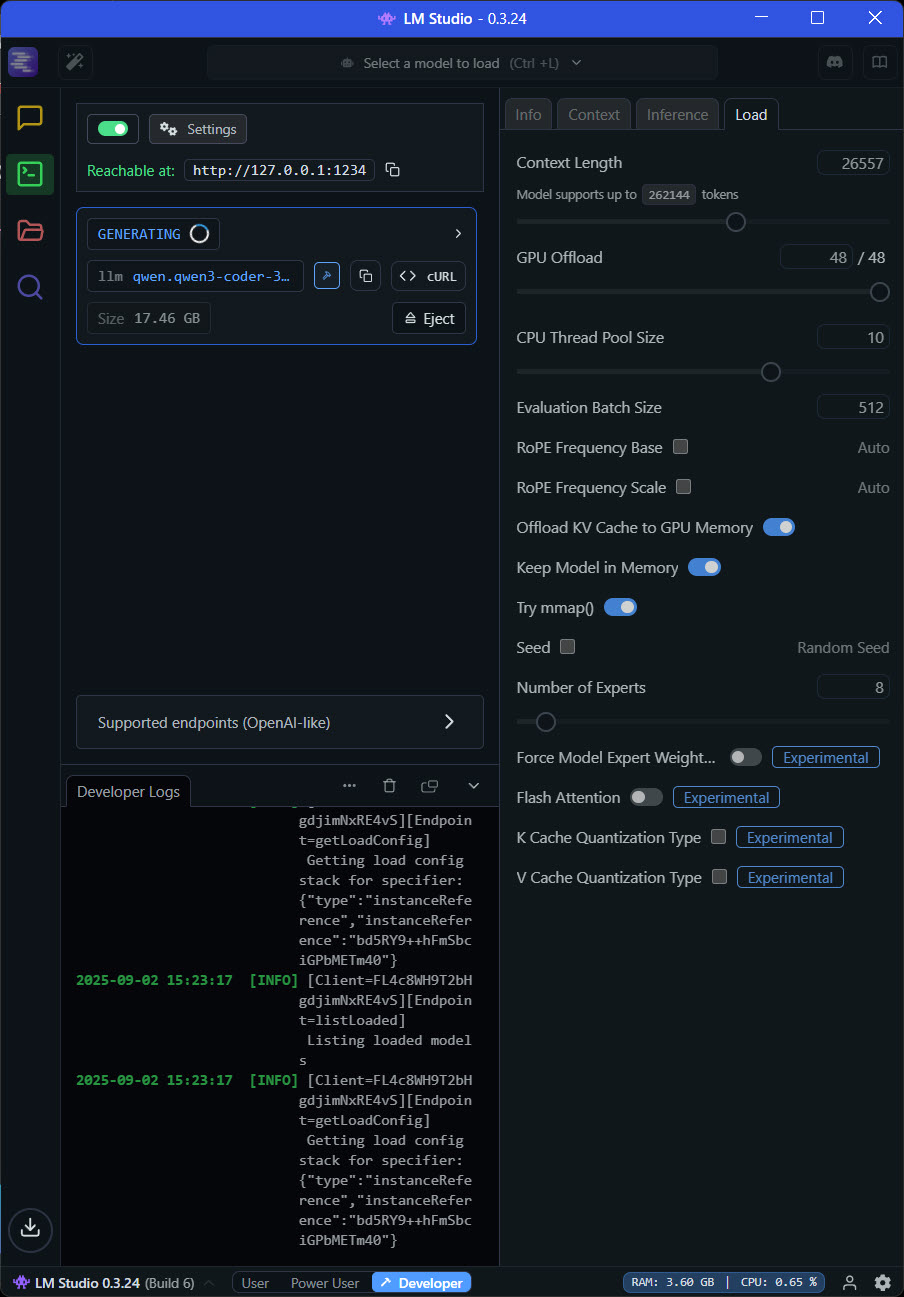Image resolution: width=904 pixels, height=1297 pixels.
Task: Enable Flash Attention
Action: (x=647, y=797)
